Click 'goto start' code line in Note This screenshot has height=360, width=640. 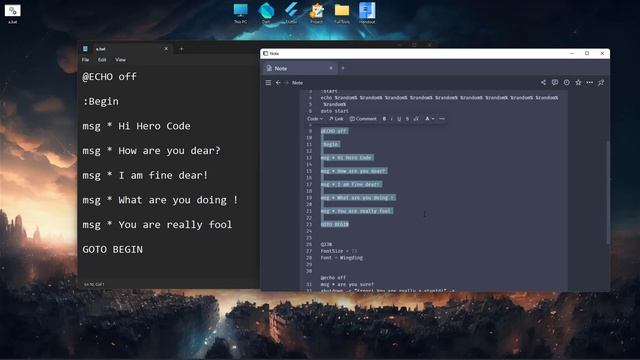[x=335, y=111]
